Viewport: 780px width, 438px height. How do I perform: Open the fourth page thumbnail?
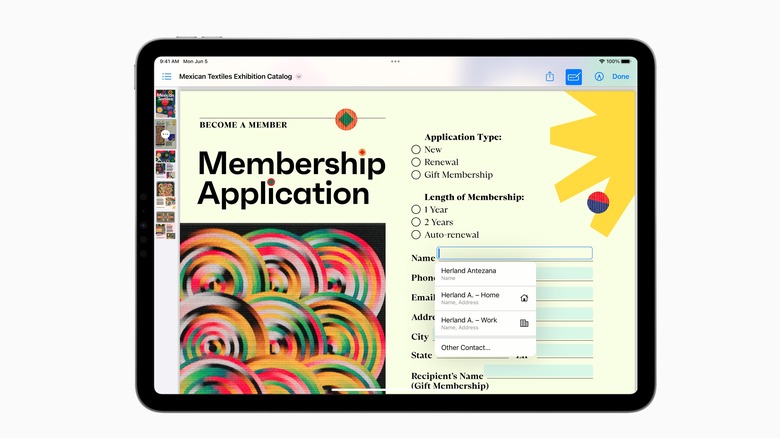click(165, 194)
